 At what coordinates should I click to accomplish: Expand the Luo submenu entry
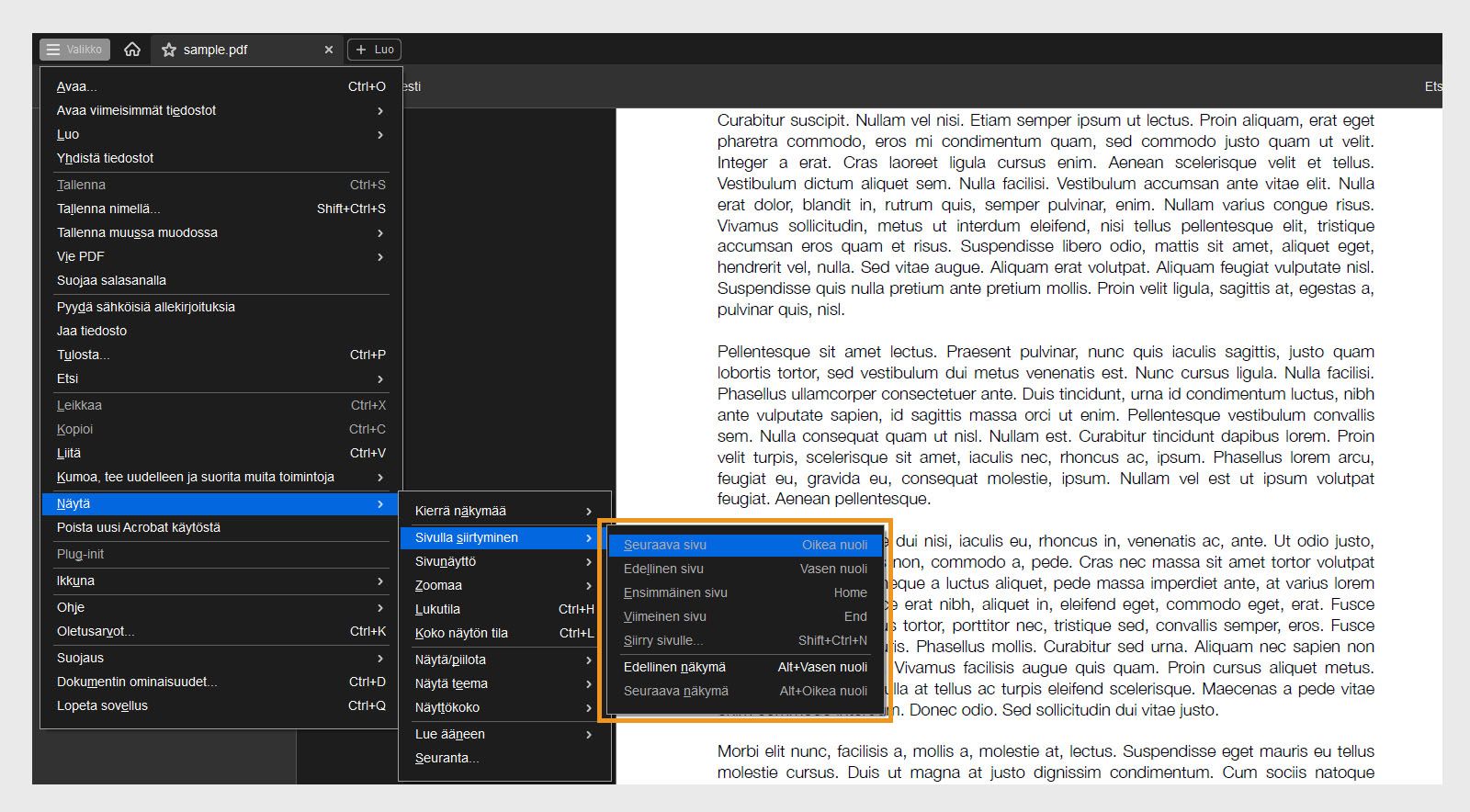(x=220, y=134)
